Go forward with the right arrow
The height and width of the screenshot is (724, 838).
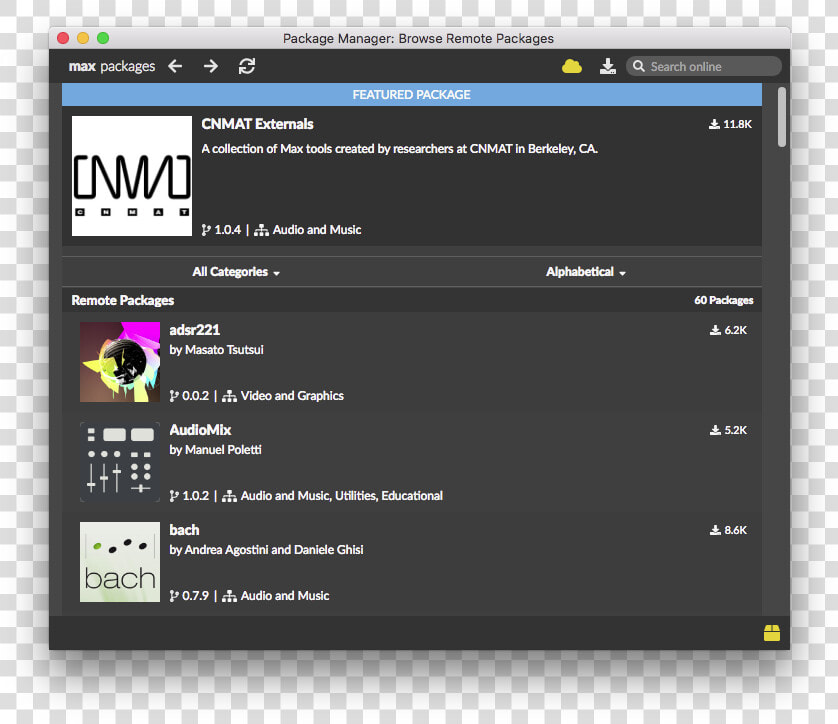(211, 66)
